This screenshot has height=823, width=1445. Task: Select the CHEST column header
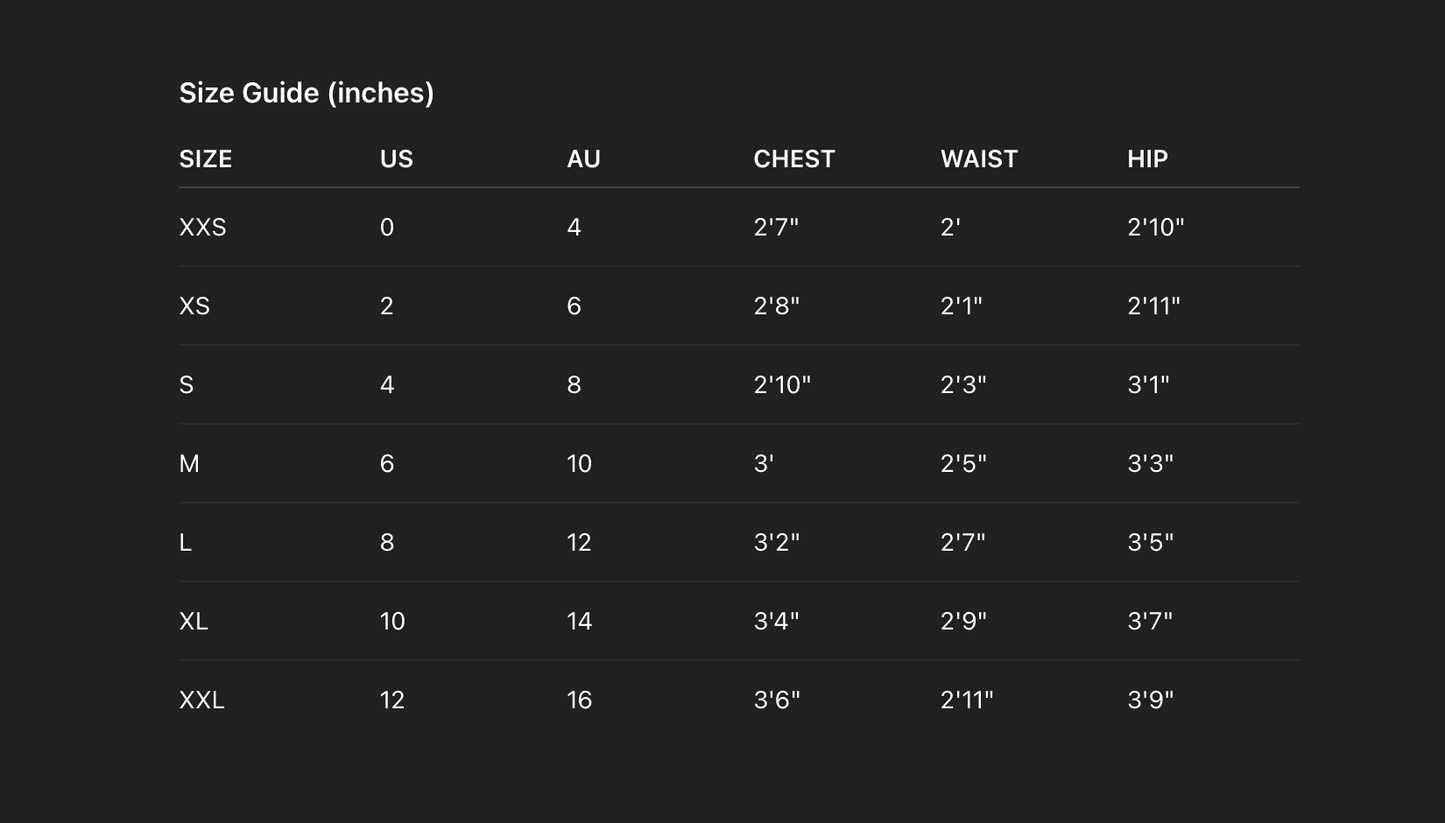click(x=794, y=159)
